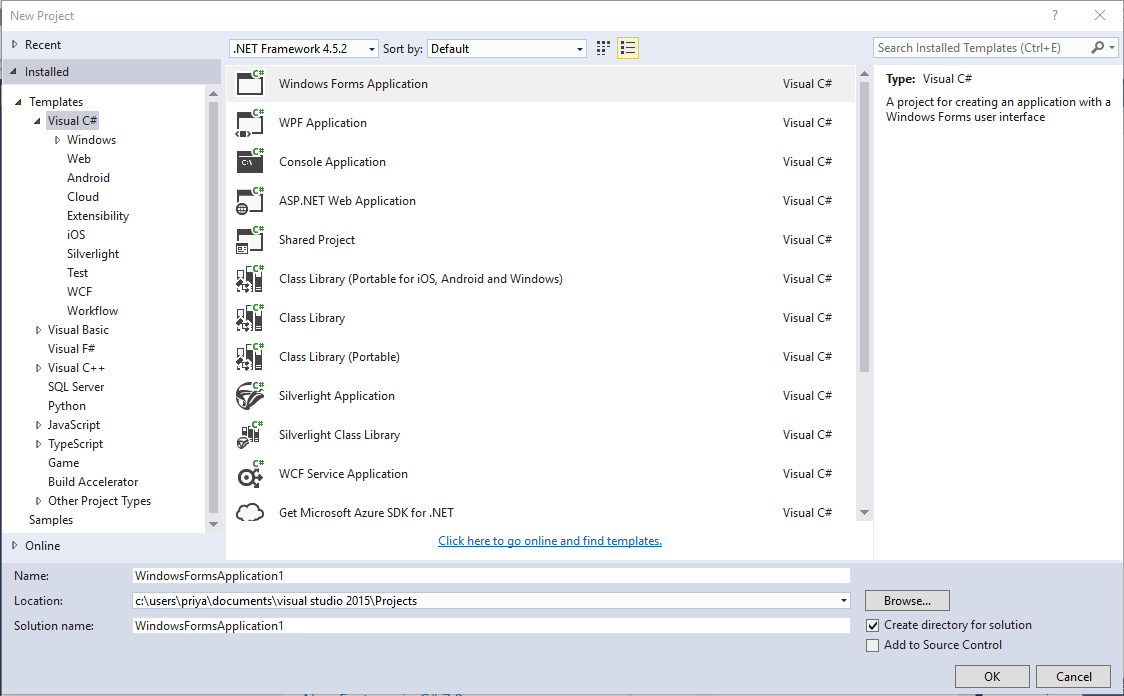Screen dimensions: 1124x696
Task: Collapse the Installed section
Action: pos(14,72)
